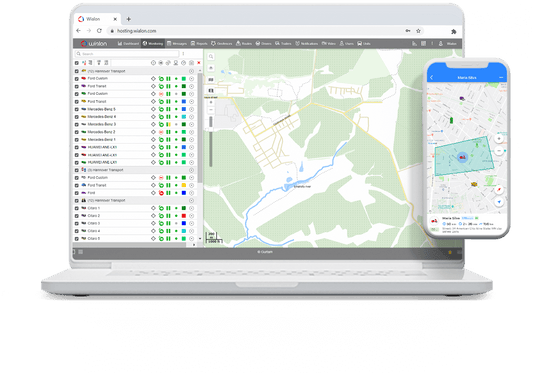Select the Citaro 3 unit name
This screenshot has width=533, height=373.
[93, 223]
